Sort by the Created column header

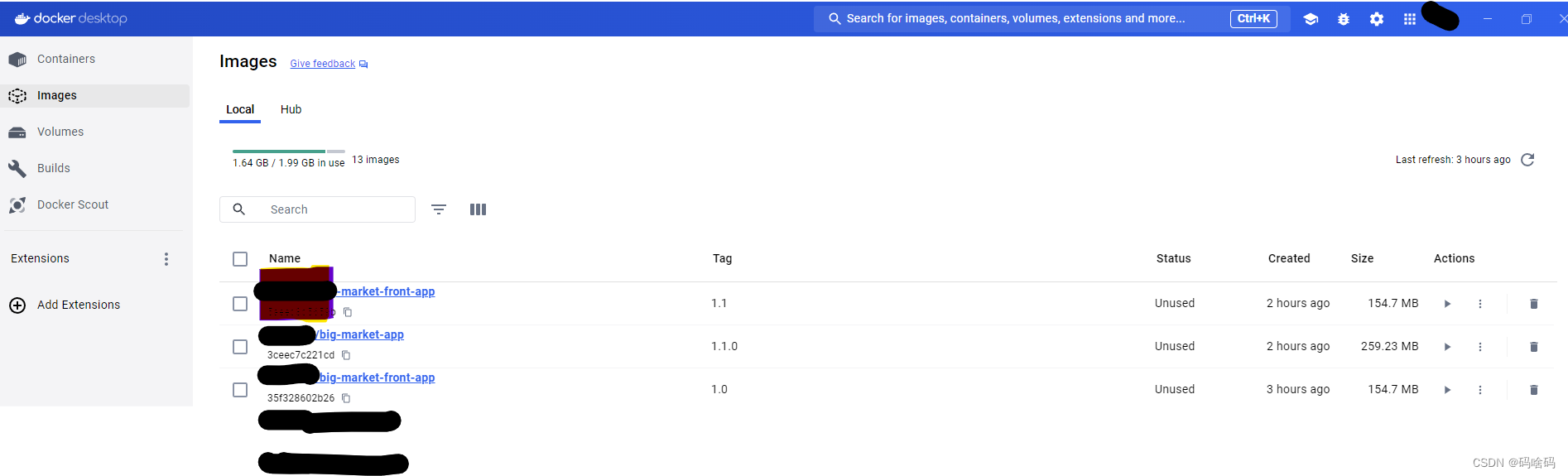click(x=1289, y=259)
